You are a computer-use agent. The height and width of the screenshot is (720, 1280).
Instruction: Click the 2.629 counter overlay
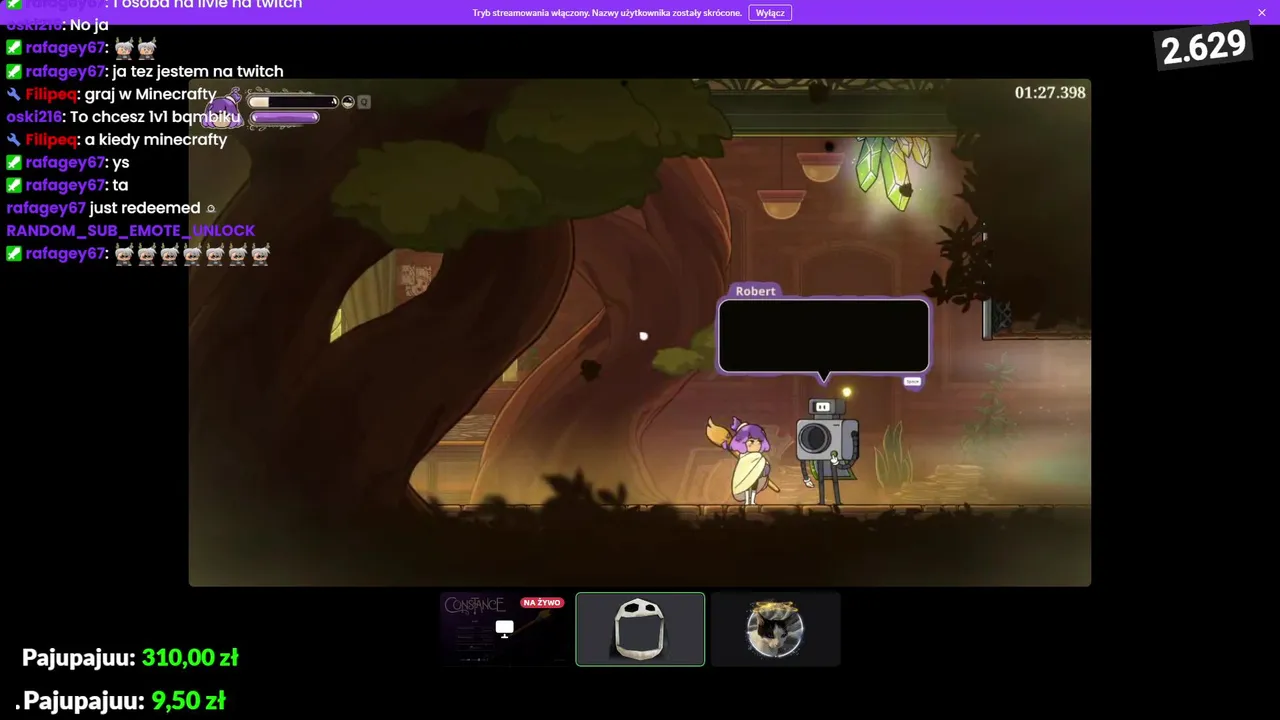1204,46
